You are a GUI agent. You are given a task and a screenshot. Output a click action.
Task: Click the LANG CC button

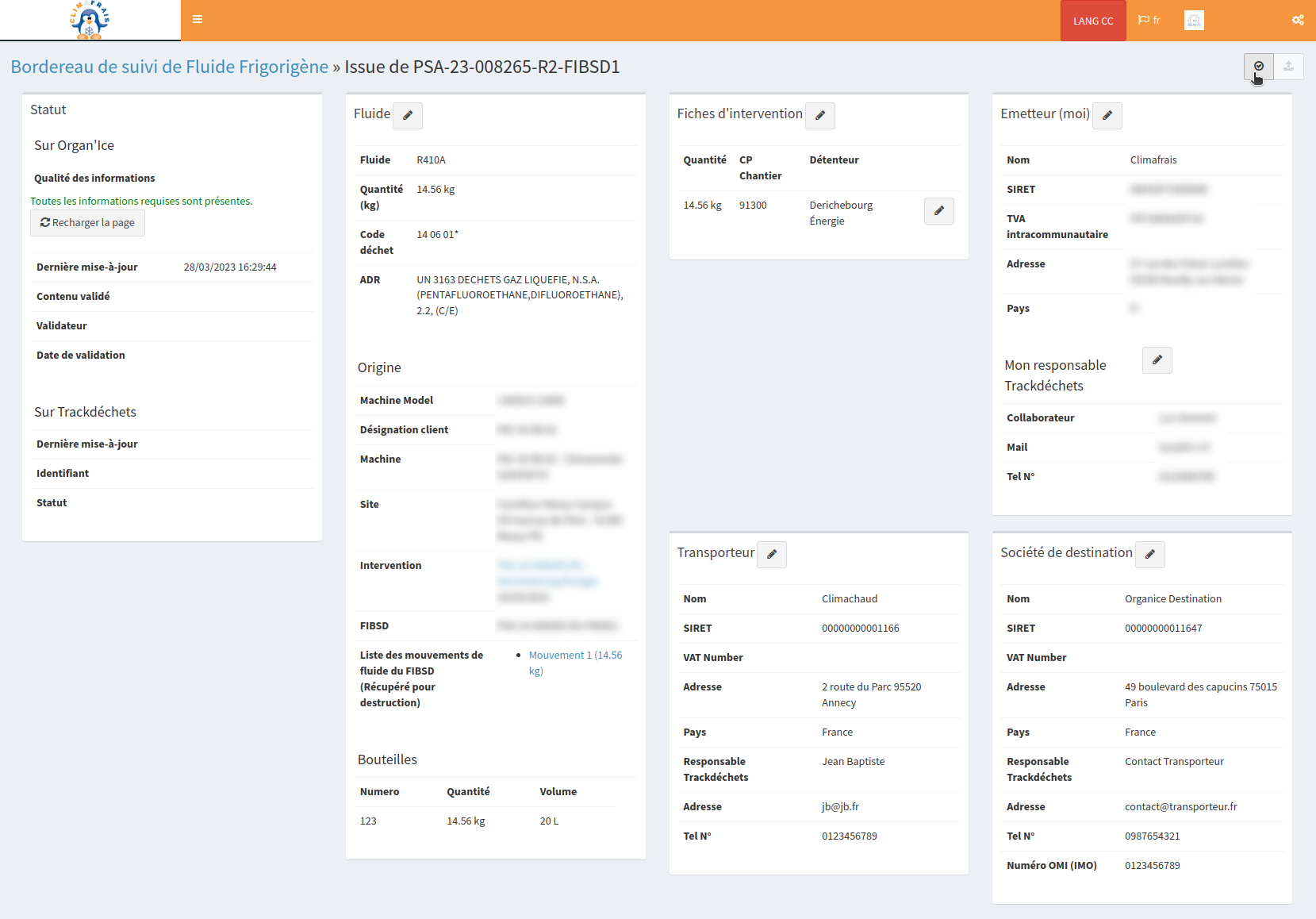coord(1093,21)
